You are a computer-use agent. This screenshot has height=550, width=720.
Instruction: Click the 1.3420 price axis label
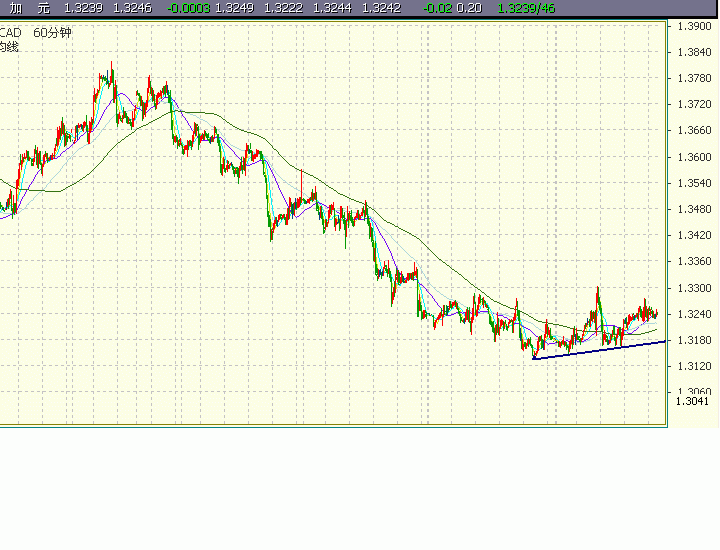pyautogui.click(x=694, y=235)
